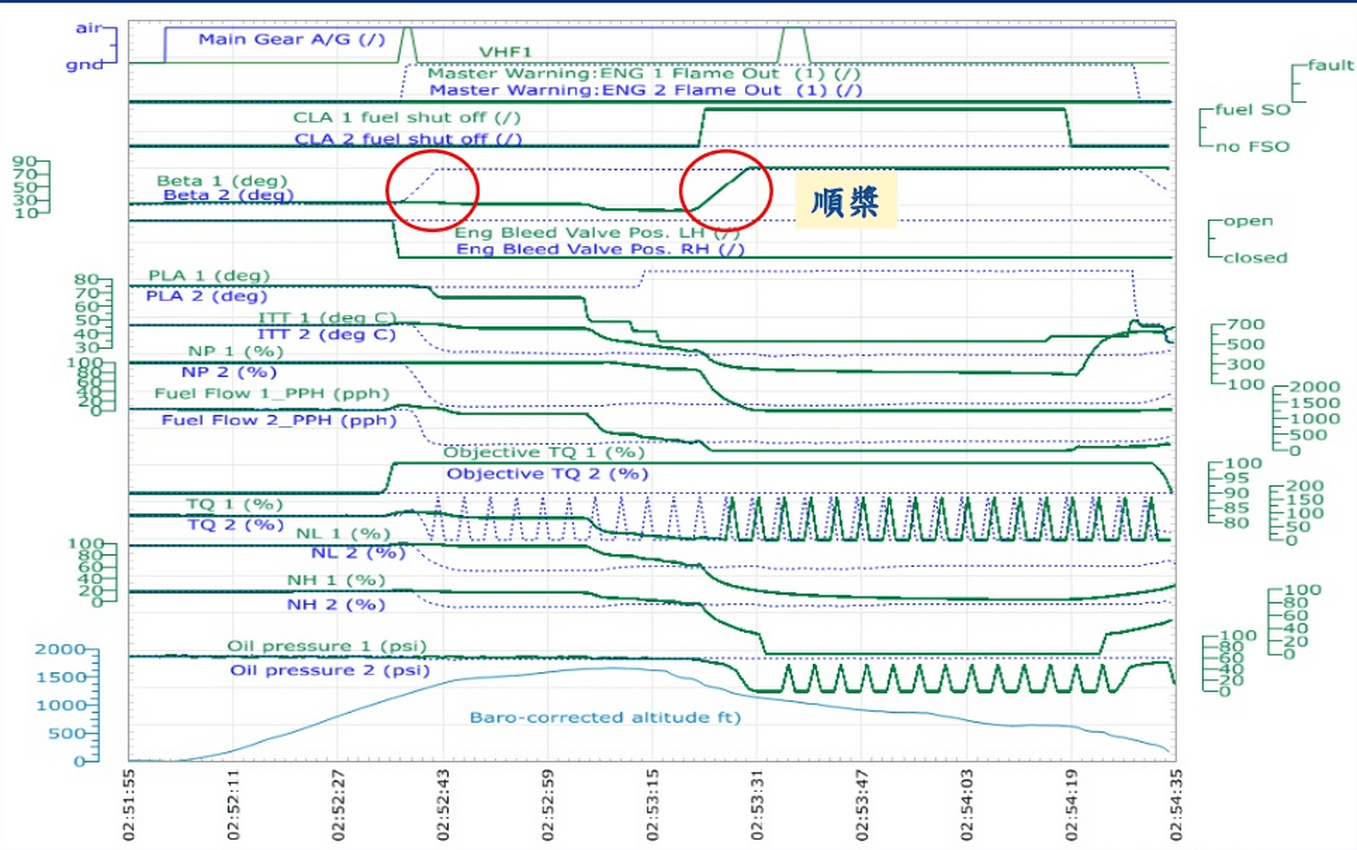
Task: Click the 'air' axis state label
Action: point(89,28)
